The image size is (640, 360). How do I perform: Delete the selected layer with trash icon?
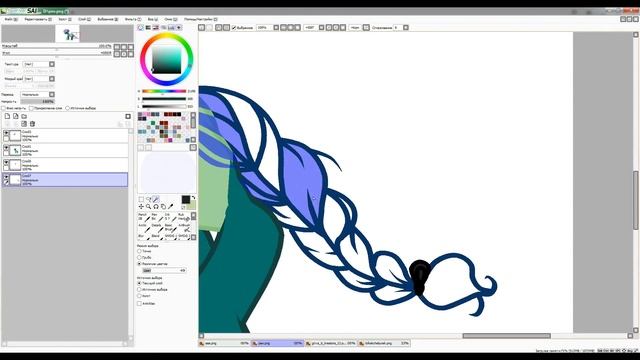coord(32,124)
